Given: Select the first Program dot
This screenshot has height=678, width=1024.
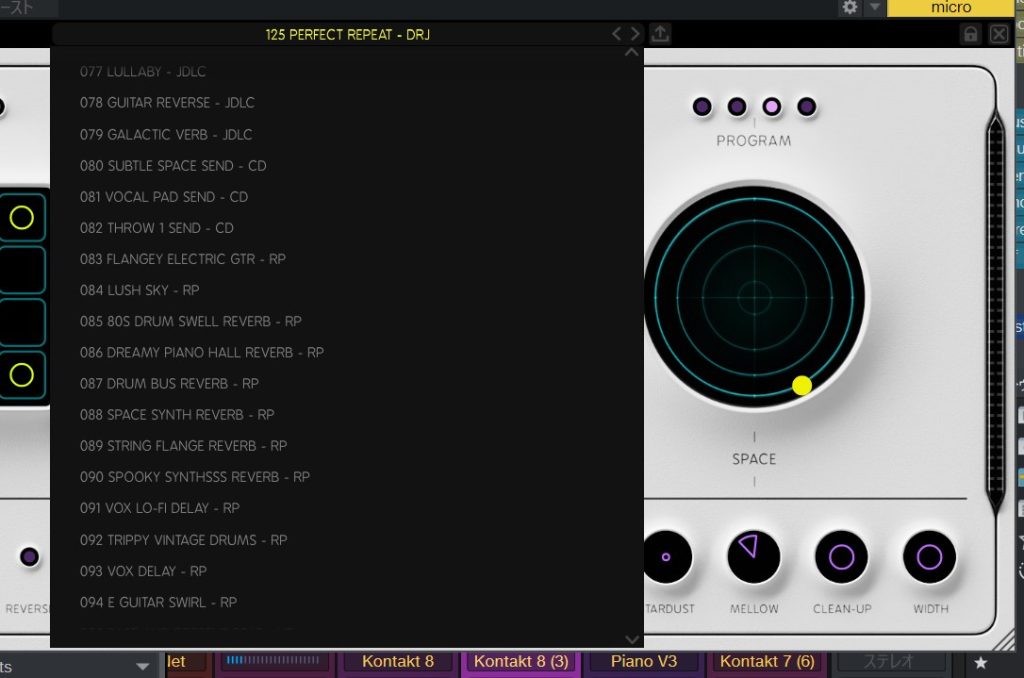Looking at the screenshot, I should point(702,106).
